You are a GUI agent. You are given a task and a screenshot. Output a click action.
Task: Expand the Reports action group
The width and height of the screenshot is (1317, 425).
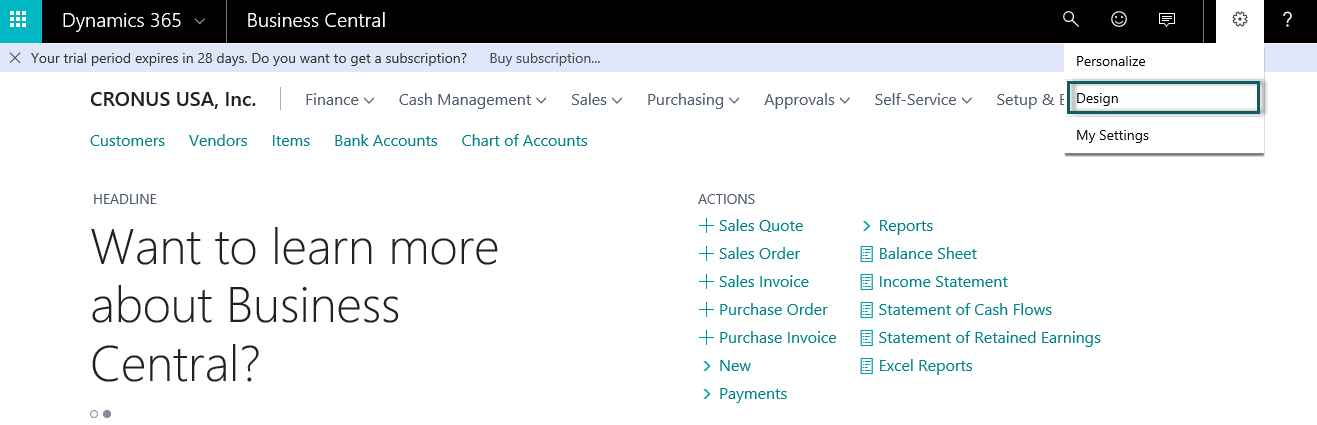click(x=905, y=226)
